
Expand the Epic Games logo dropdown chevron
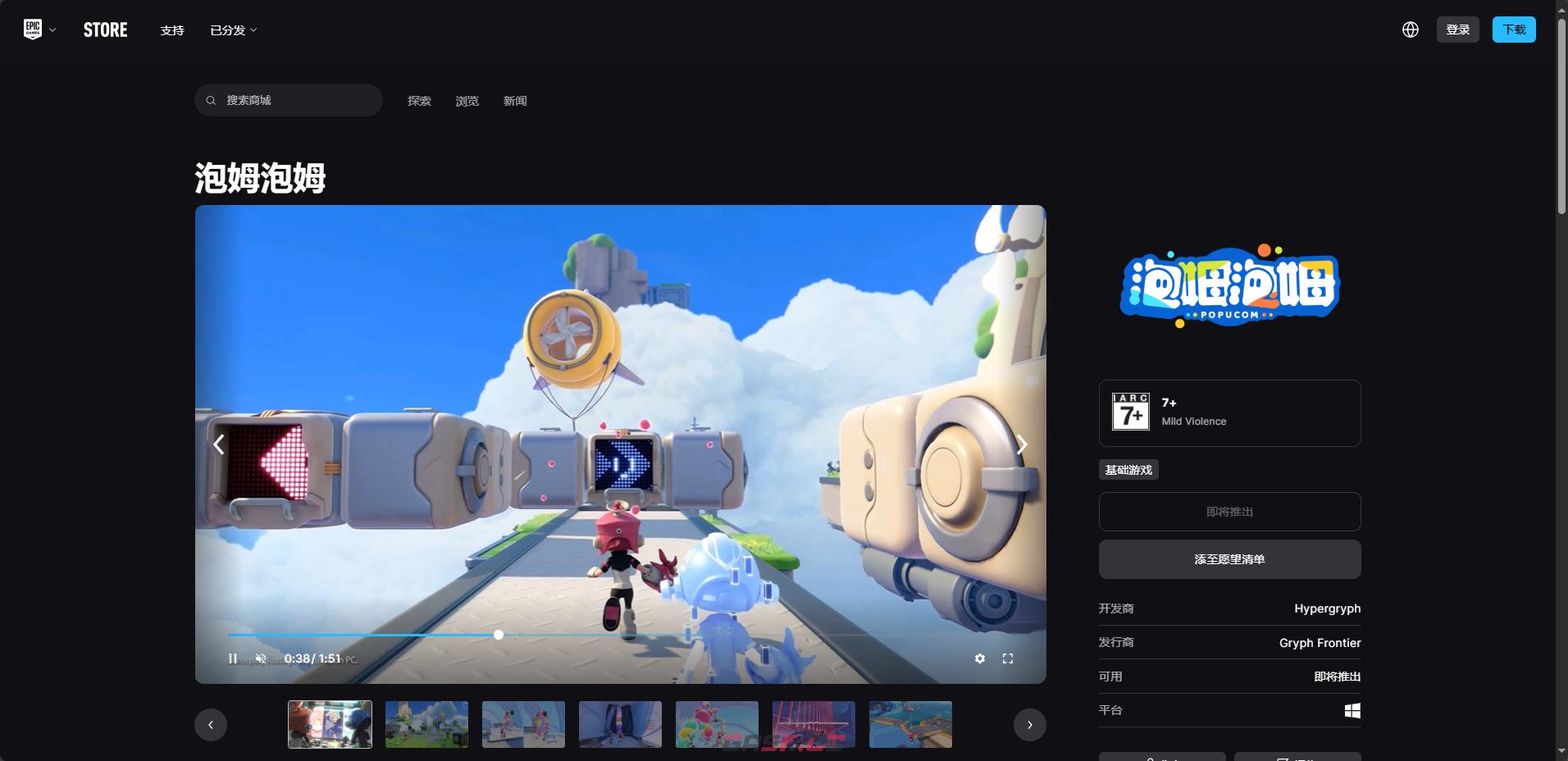tap(52, 30)
